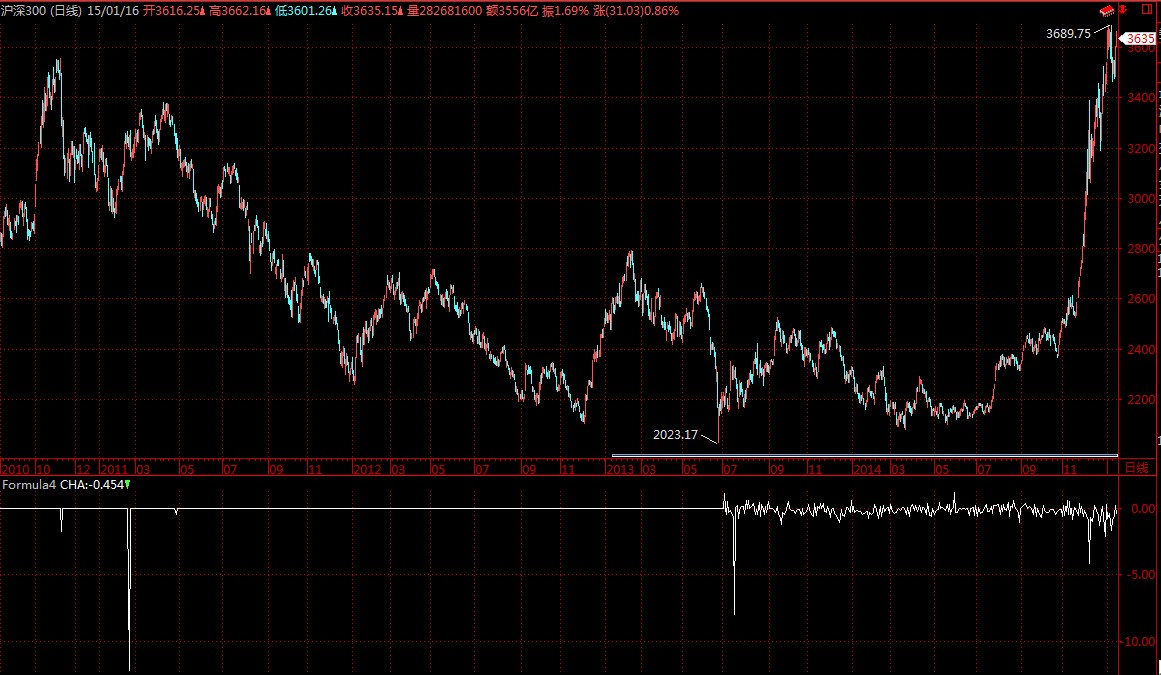
Task: Click the close price 收3635.15
Action: (371, 10)
